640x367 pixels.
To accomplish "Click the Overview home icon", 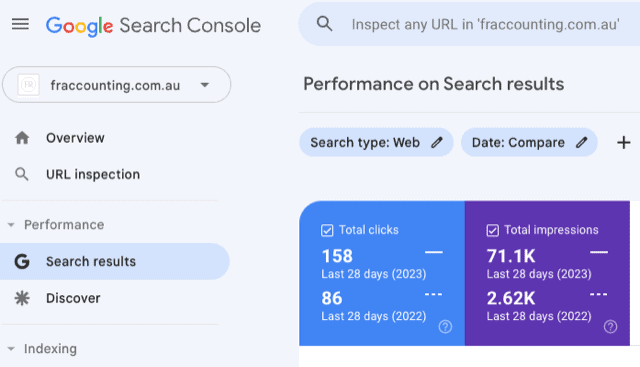I will (22, 138).
